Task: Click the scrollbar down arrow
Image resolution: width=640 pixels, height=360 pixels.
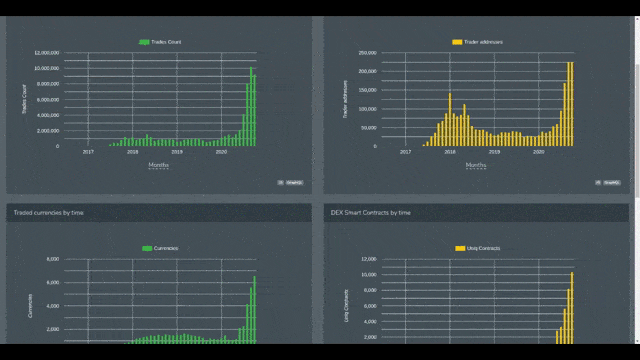Action: click(637, 341)
